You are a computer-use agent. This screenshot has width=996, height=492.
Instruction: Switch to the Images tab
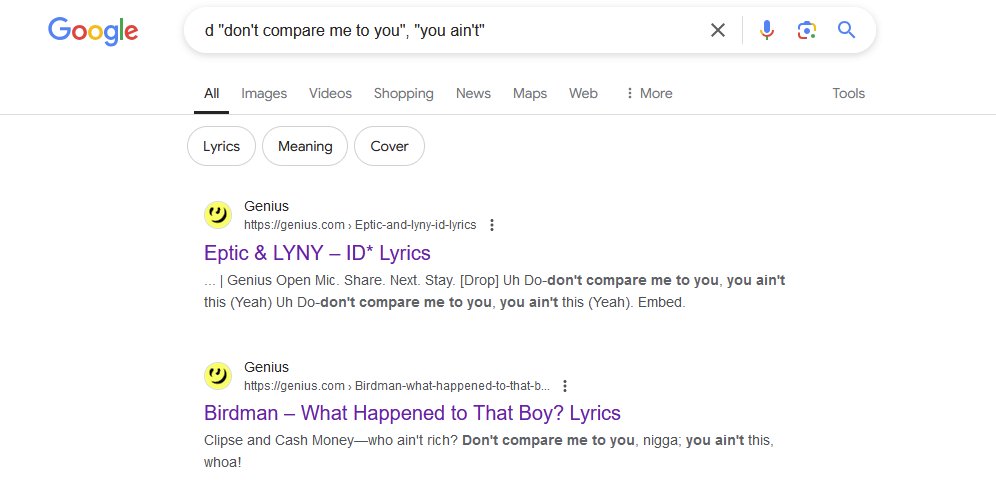(x=264, y=93)
